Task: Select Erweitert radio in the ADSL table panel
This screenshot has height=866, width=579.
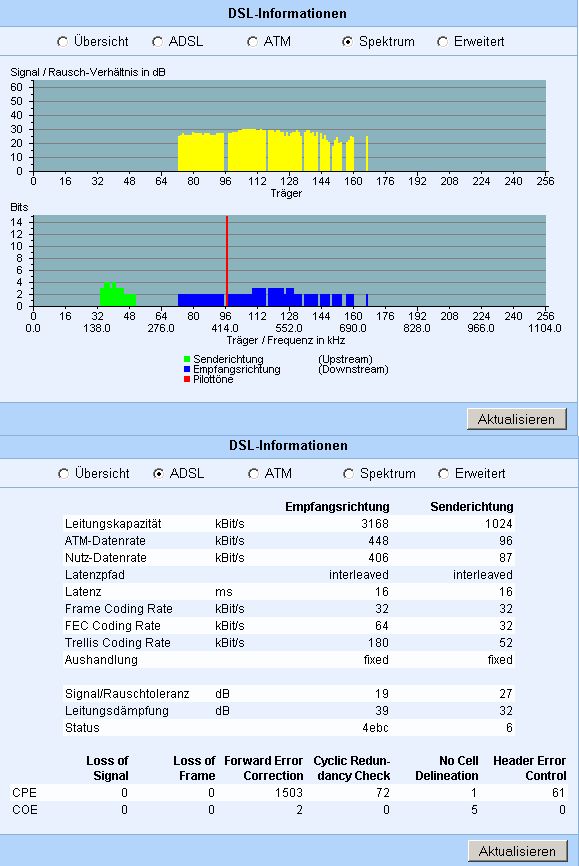Action: click(x=444, y=473)
